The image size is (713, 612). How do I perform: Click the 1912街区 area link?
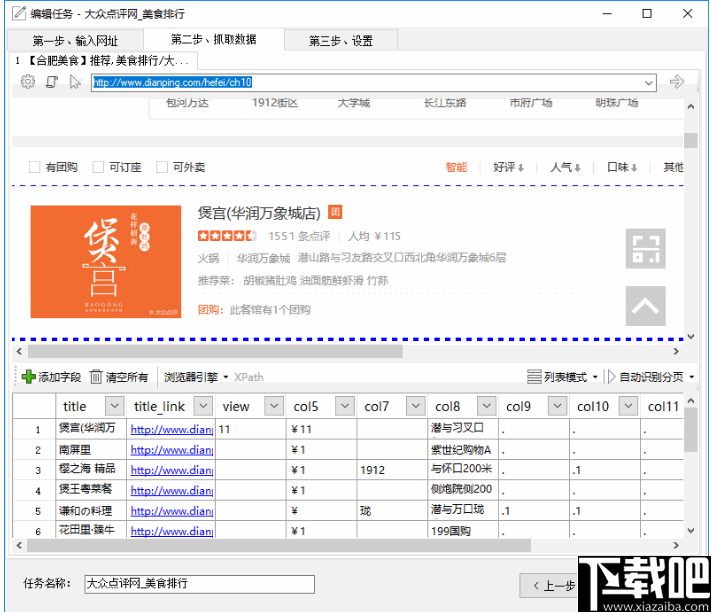point(275,103)
